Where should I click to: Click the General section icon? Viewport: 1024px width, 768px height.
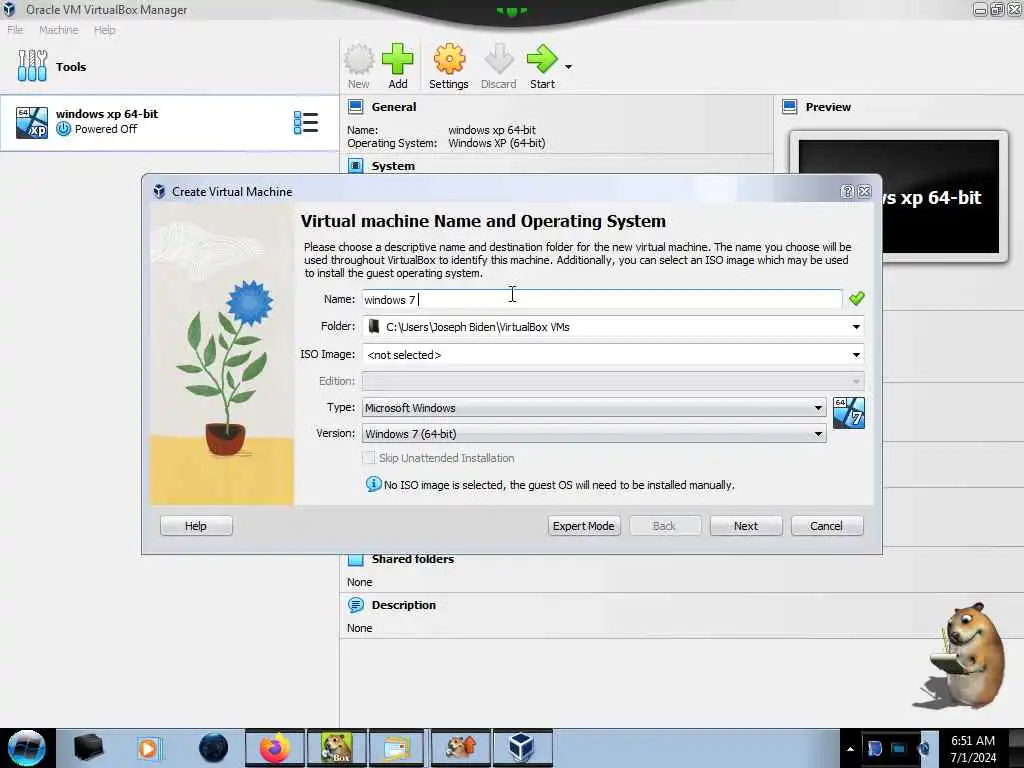point(355,106)
